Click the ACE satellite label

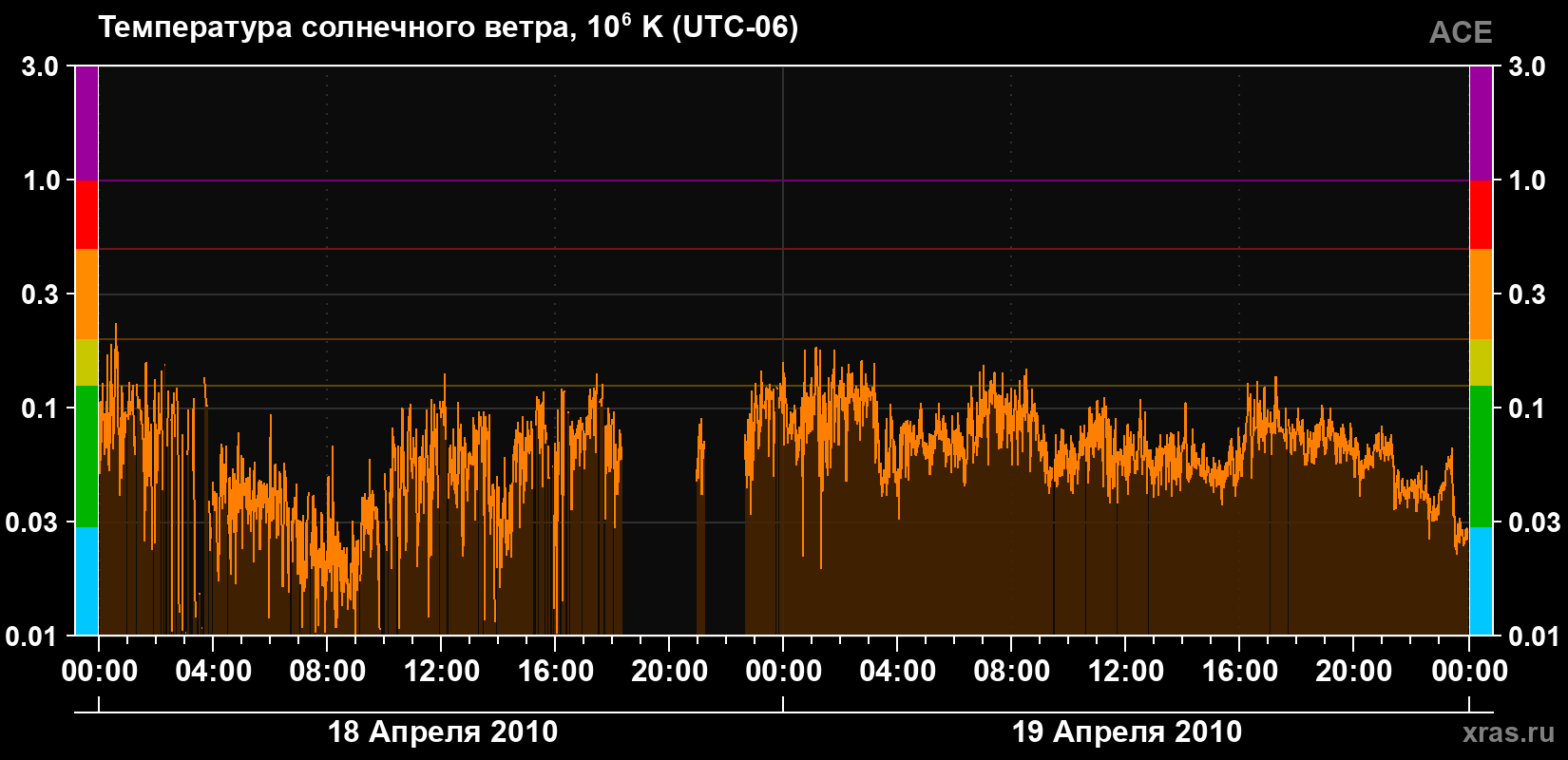1461,32
